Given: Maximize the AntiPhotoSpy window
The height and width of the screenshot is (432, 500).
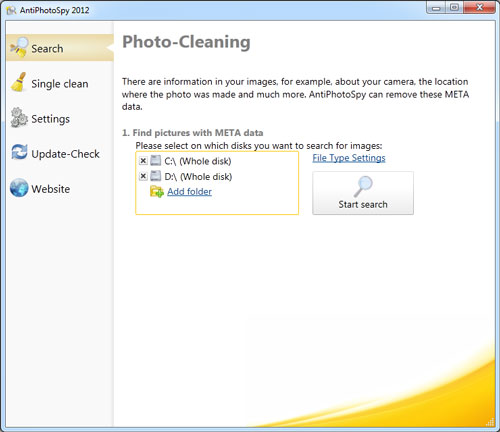Looking at the screenshot, I should 454,7.
